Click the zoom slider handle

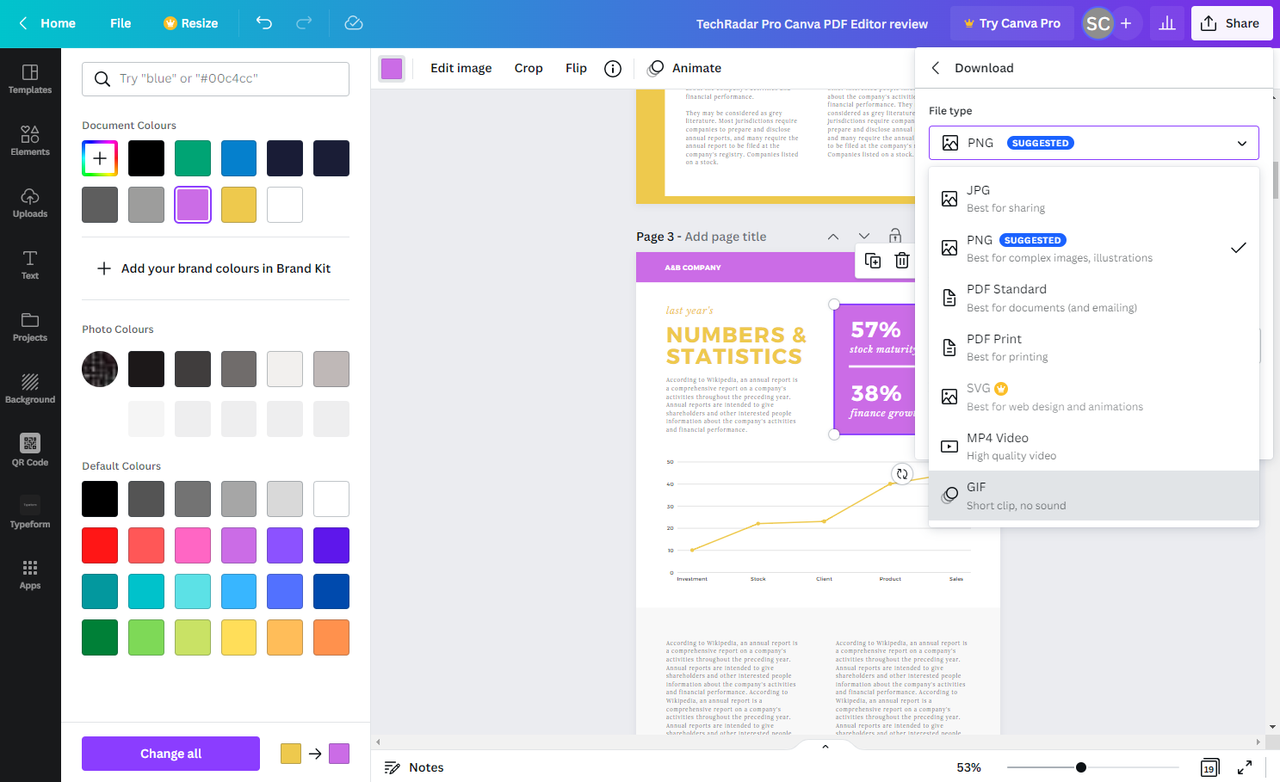tap(1081, 767)
